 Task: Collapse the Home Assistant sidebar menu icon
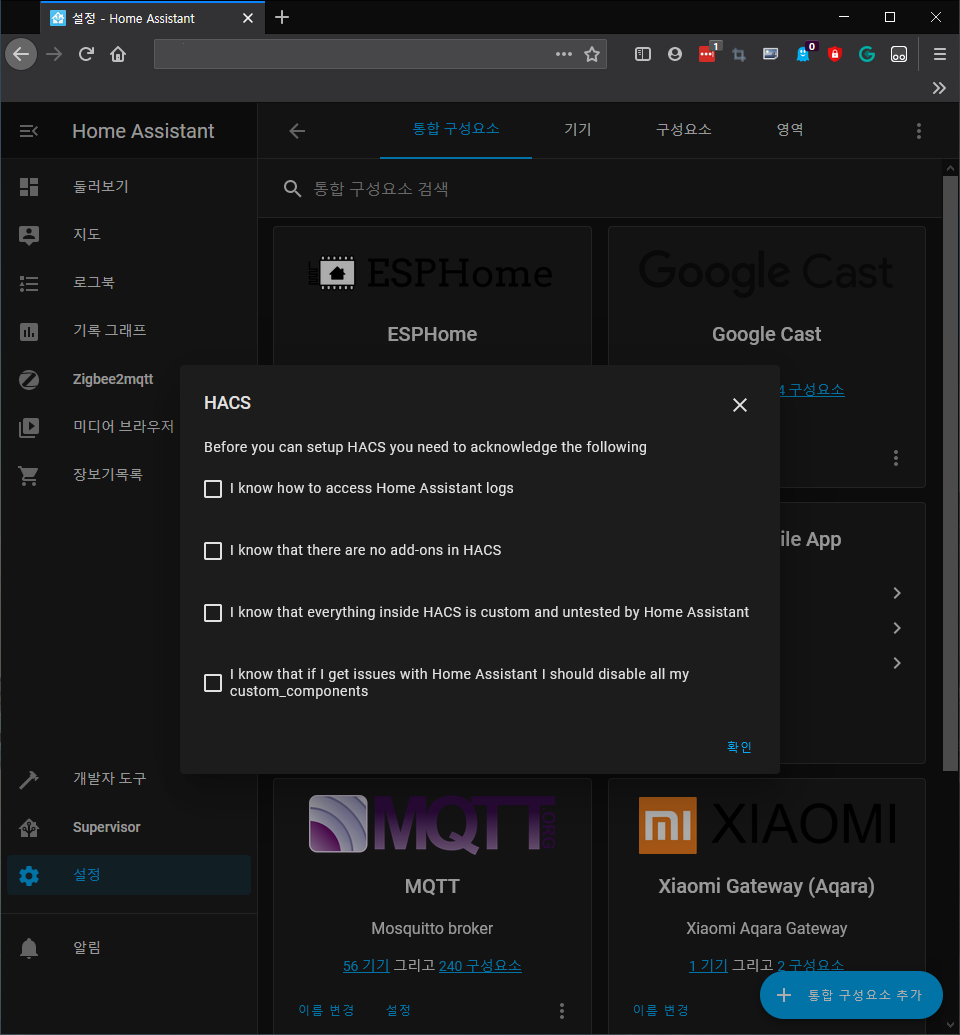pyautogui.click(x=28, y=131)
